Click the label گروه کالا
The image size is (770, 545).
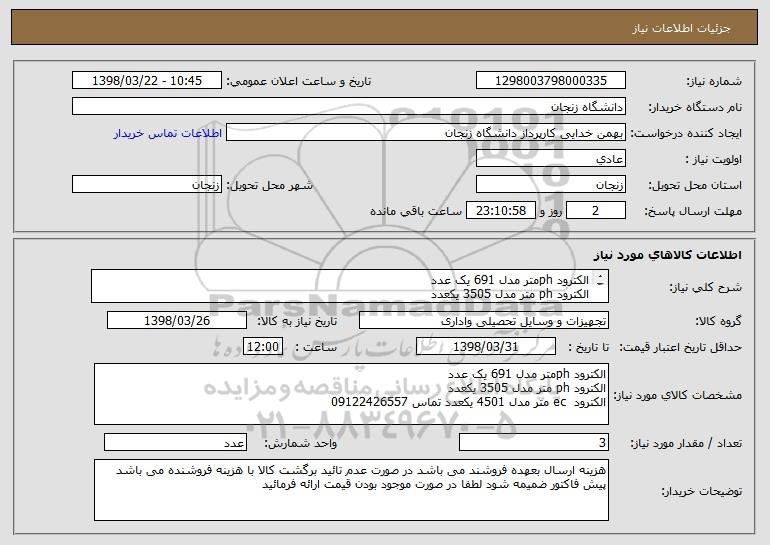point(718,322)
